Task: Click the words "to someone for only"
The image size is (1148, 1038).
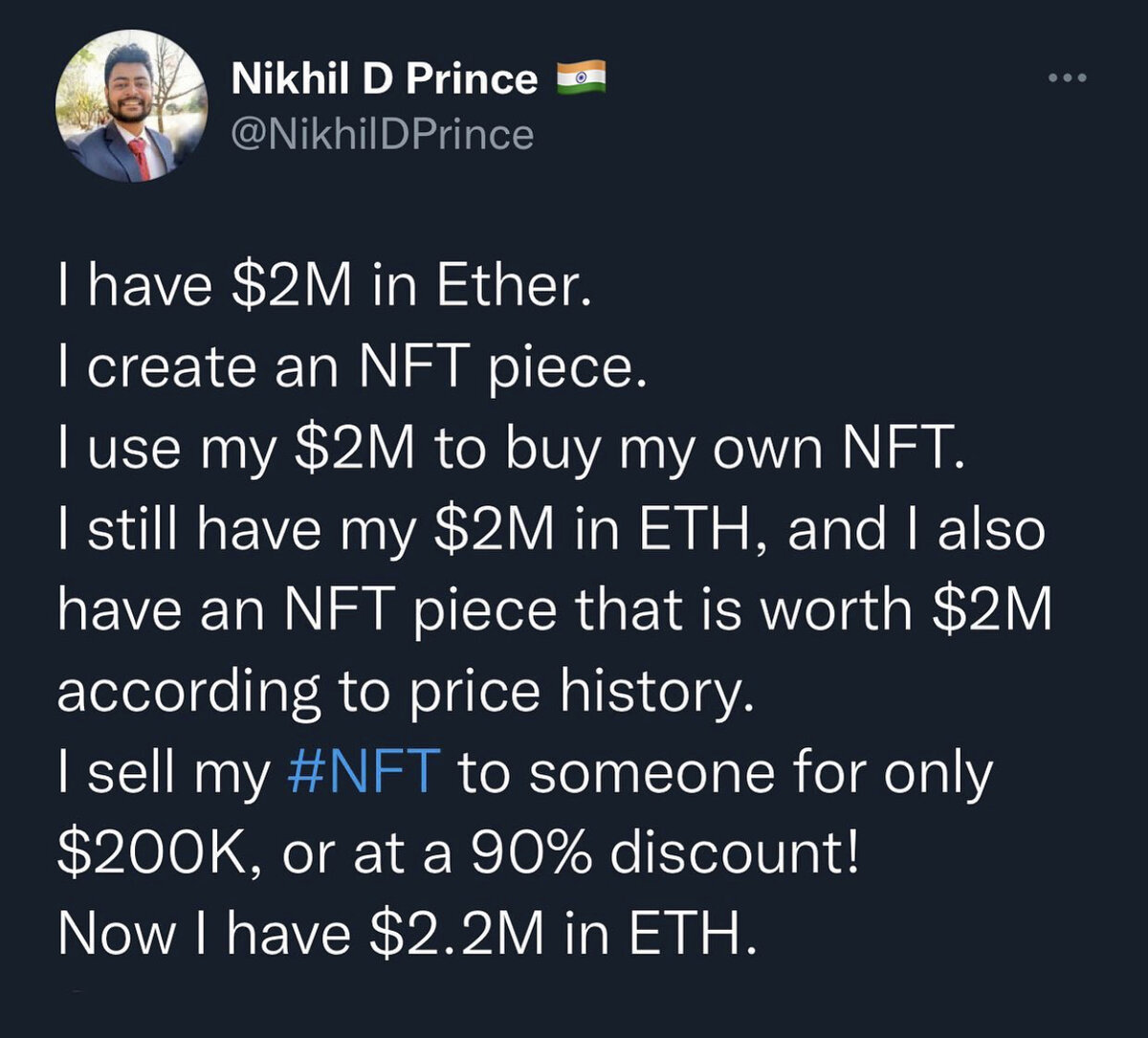Action: [x=725, y=773]
